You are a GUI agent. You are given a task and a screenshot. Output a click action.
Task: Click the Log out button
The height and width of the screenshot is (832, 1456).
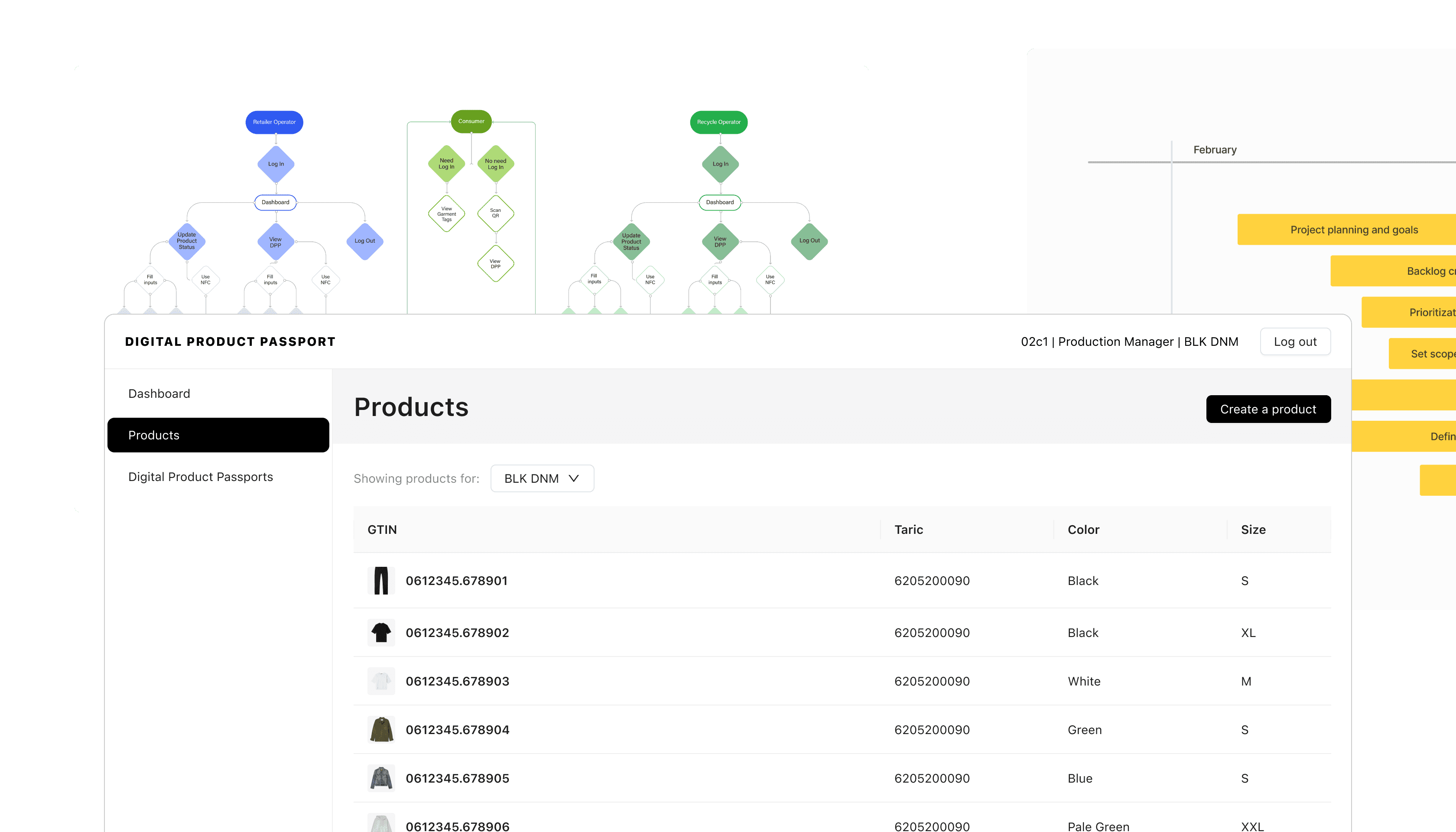tap(1295, 342)
